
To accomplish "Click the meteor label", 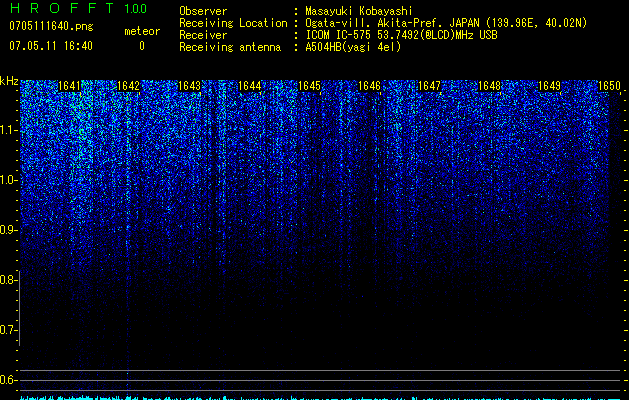I will [x=142, y=31].
